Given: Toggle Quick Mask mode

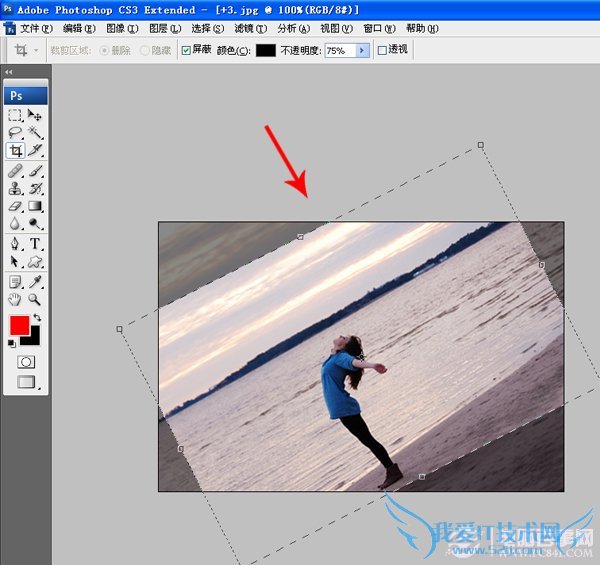Looking at the screenshot, I should pos(26,362).
